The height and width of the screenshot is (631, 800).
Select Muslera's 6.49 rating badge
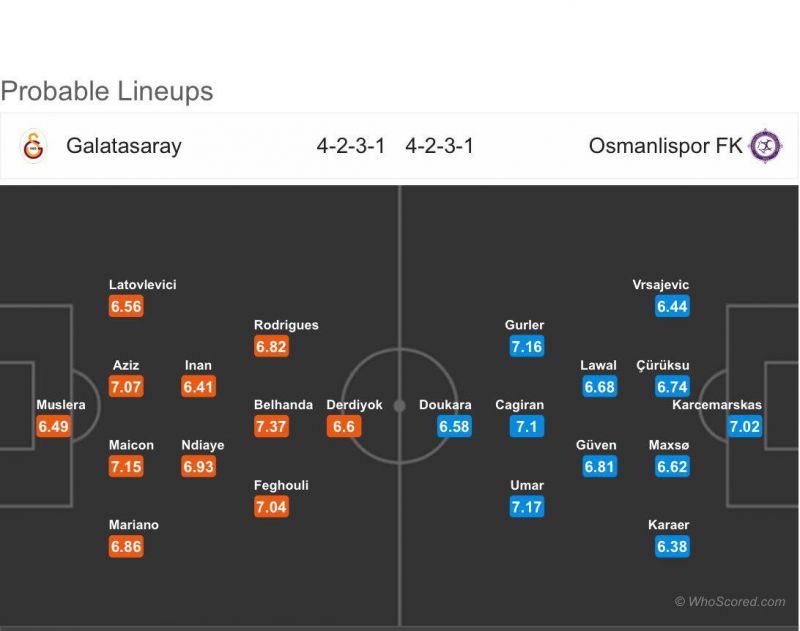(54, 426)
